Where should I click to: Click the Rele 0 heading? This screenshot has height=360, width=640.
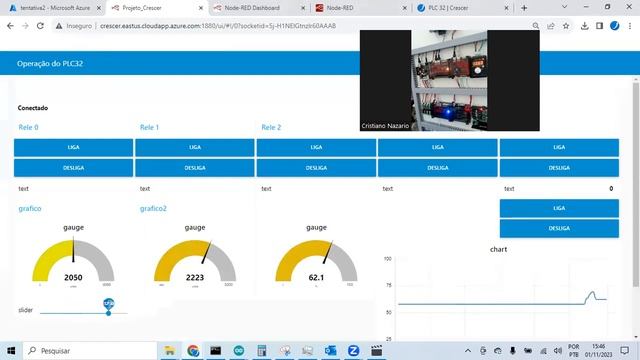(28, 127)
